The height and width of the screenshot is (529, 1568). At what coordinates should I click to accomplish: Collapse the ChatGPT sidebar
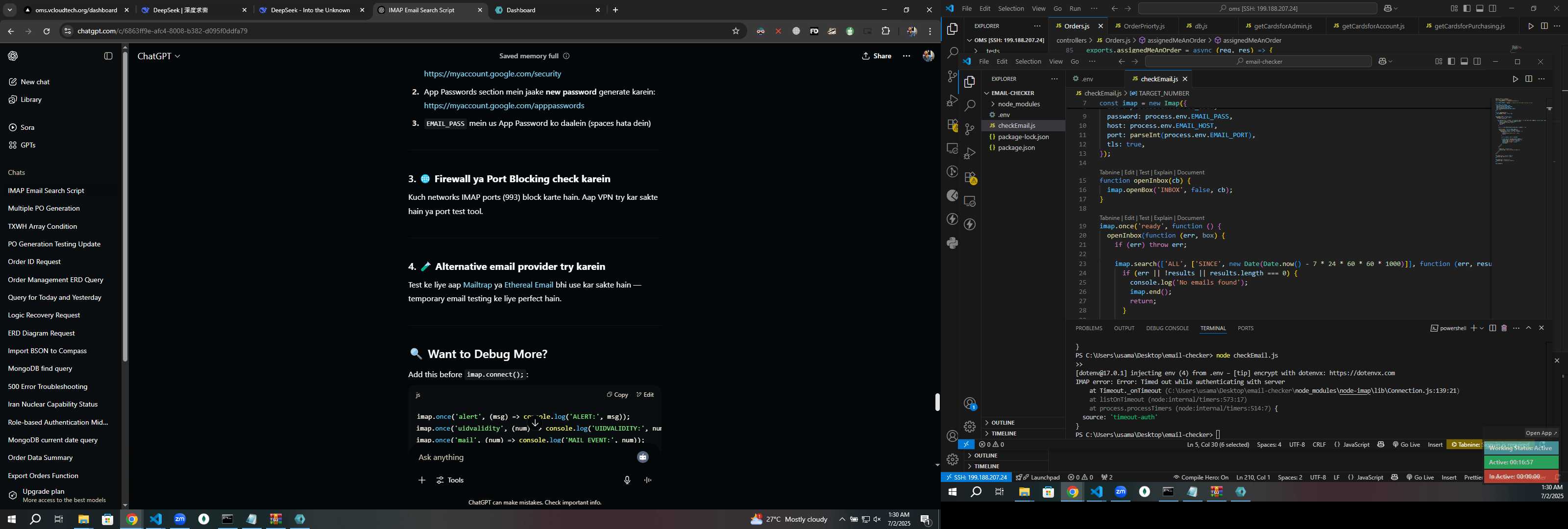pyautogui.click(x=108, y=56)
